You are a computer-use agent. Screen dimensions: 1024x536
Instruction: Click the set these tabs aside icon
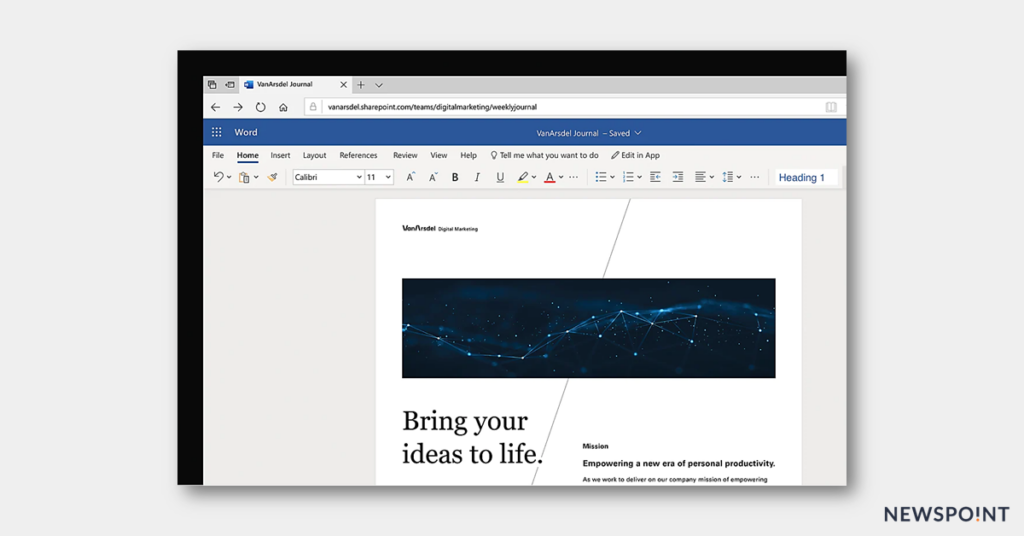coord(230,85)
